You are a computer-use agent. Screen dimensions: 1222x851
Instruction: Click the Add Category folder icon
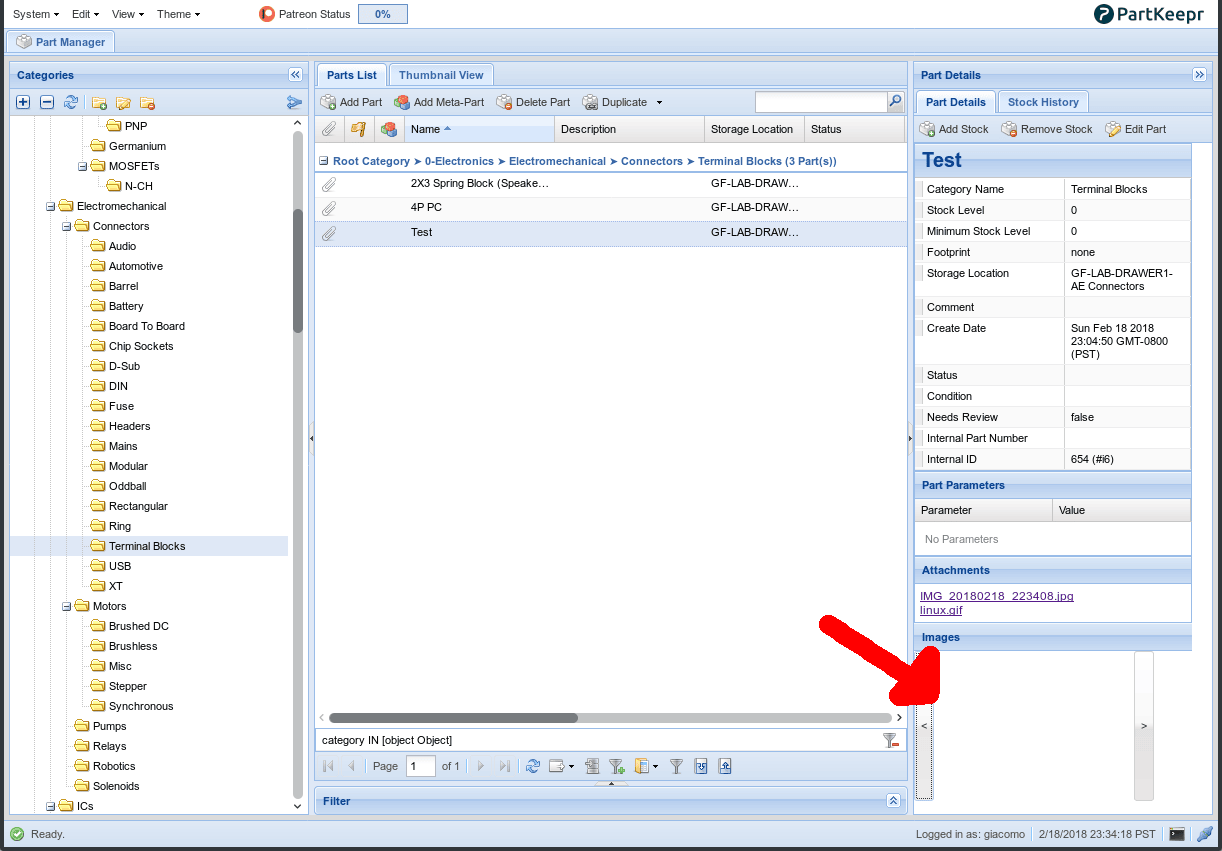99,102
